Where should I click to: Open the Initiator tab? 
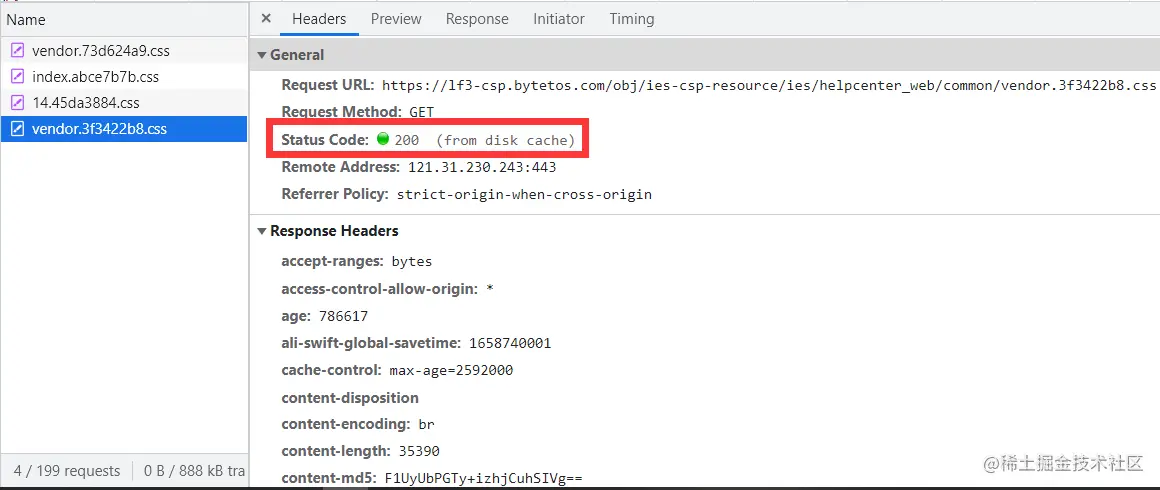pyautogui.click(x=559, y=19)
